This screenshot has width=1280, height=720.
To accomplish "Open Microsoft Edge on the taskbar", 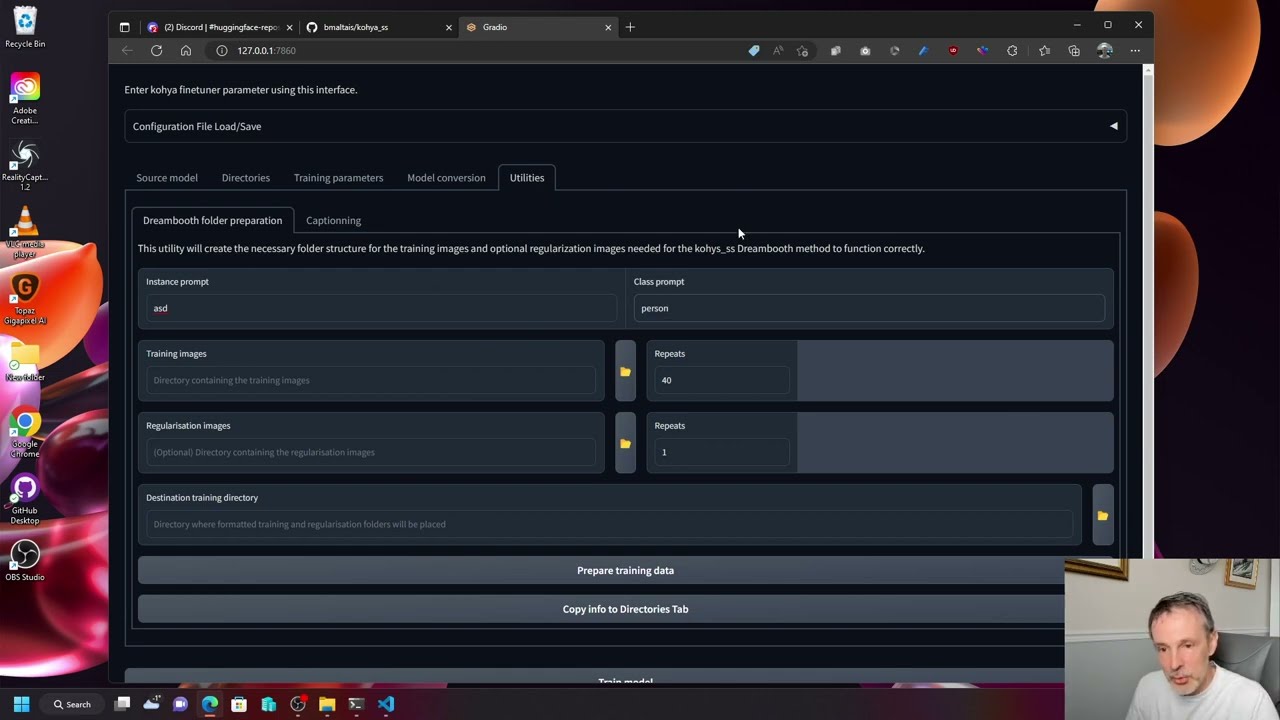I will click(210, 704).
